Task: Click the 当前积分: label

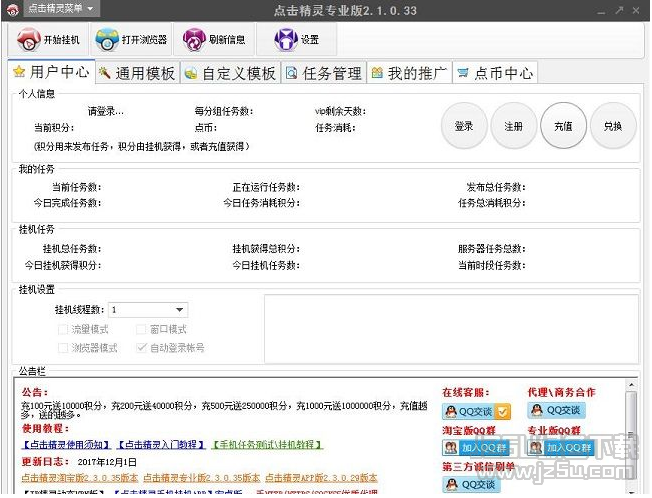Action: click(x=54, y=128)
